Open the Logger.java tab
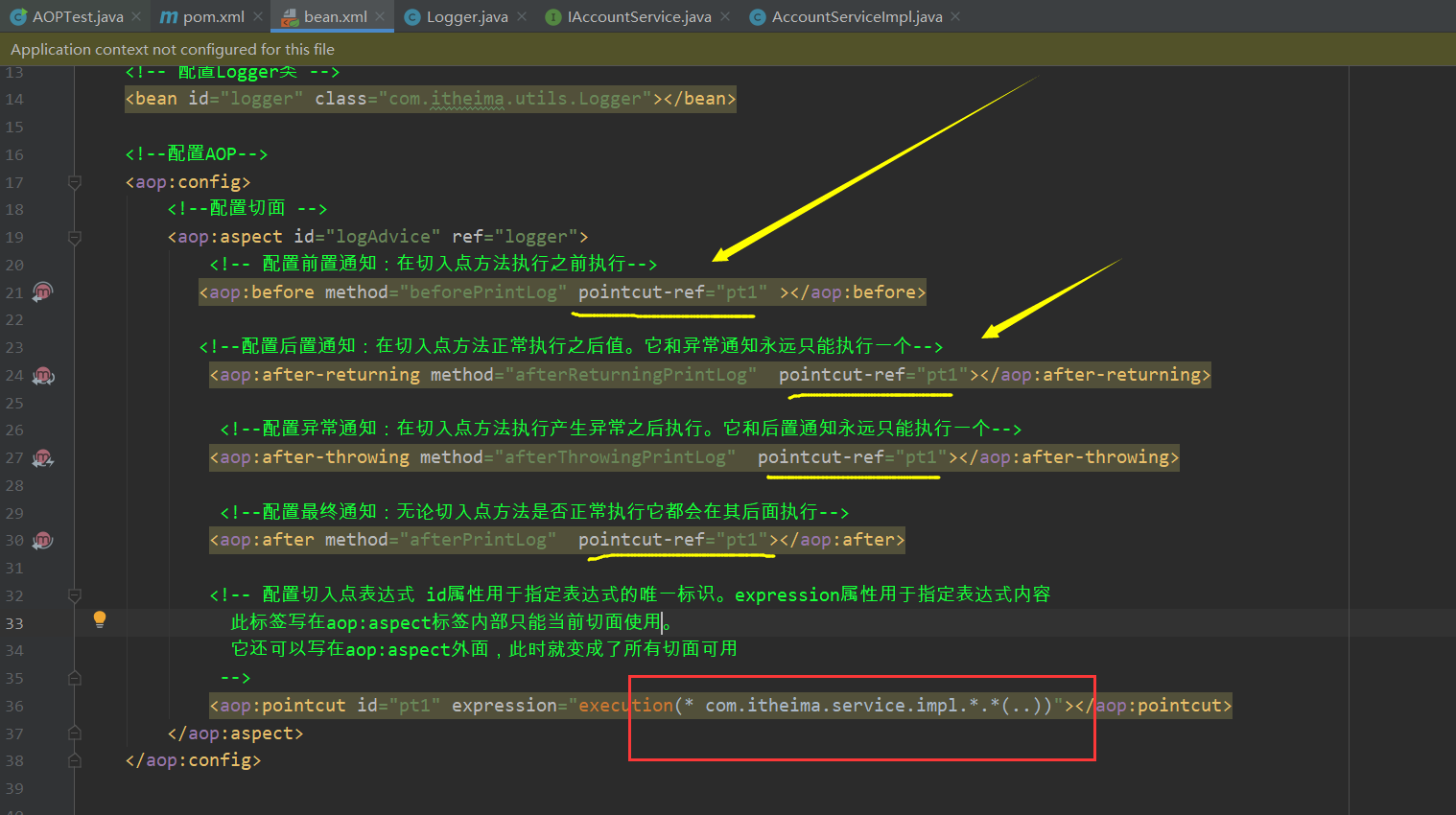Screen dimensions: 1456x815 pyautogui.click(x=467, y=16)
